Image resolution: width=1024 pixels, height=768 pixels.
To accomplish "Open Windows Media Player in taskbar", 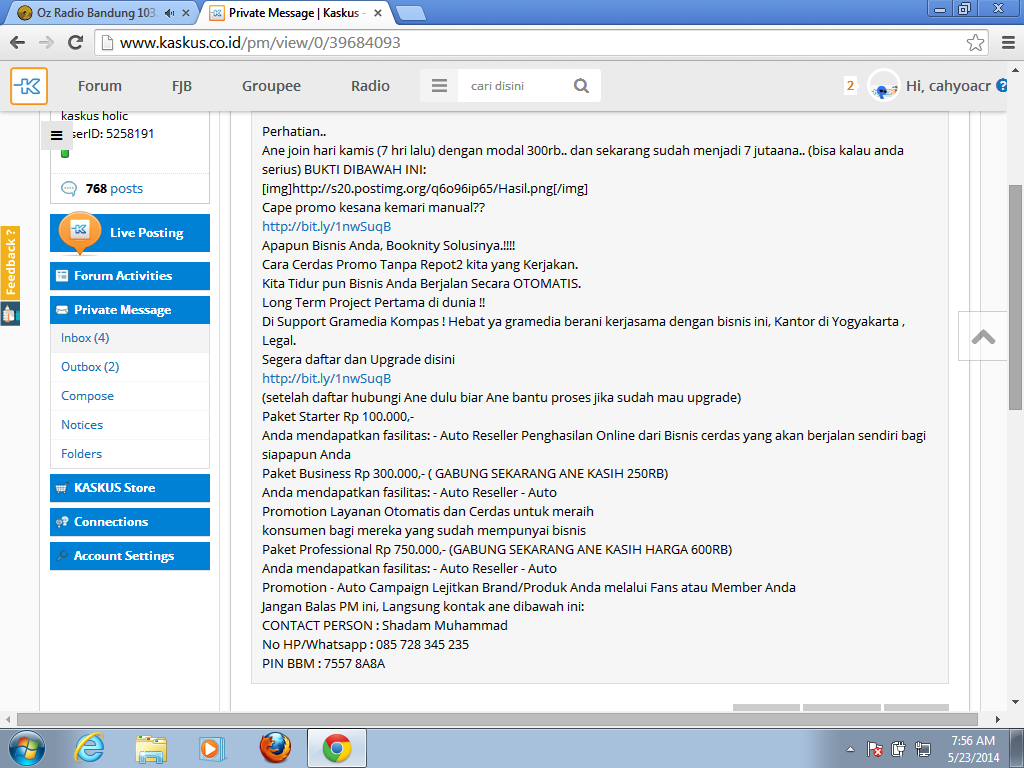I will coord(213,748).
